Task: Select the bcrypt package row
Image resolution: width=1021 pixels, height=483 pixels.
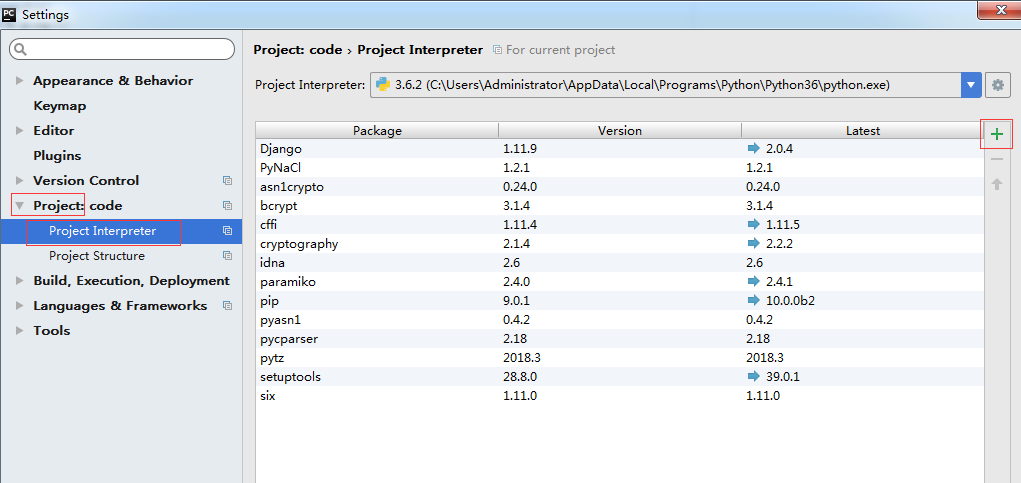Action: tap(619, 206)
